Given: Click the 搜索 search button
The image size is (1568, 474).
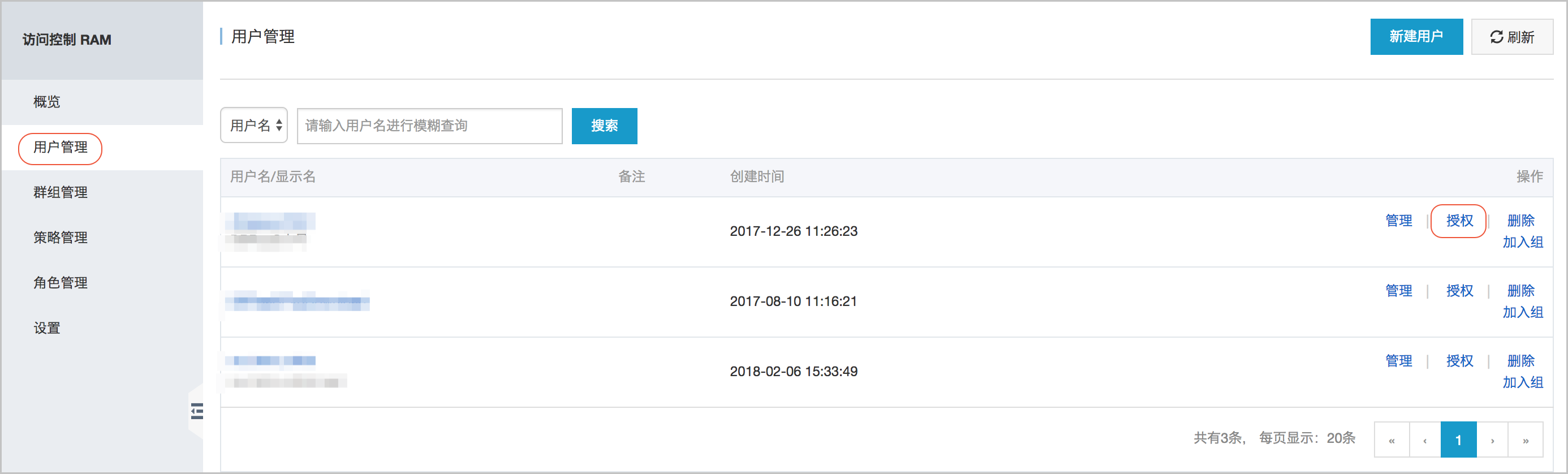Looking at the screenshot, I should (605, 126).
